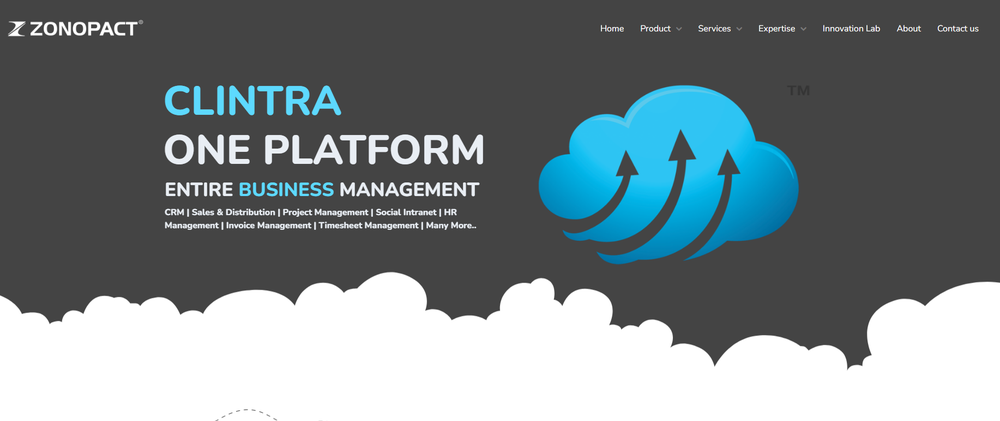Open the About page

(908, 29)
